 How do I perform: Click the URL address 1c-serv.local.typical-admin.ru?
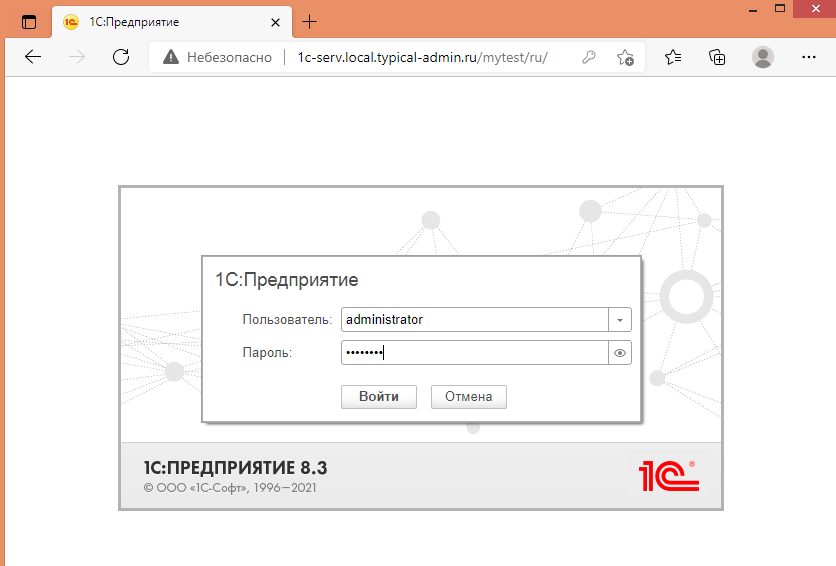tap(387, 58)
